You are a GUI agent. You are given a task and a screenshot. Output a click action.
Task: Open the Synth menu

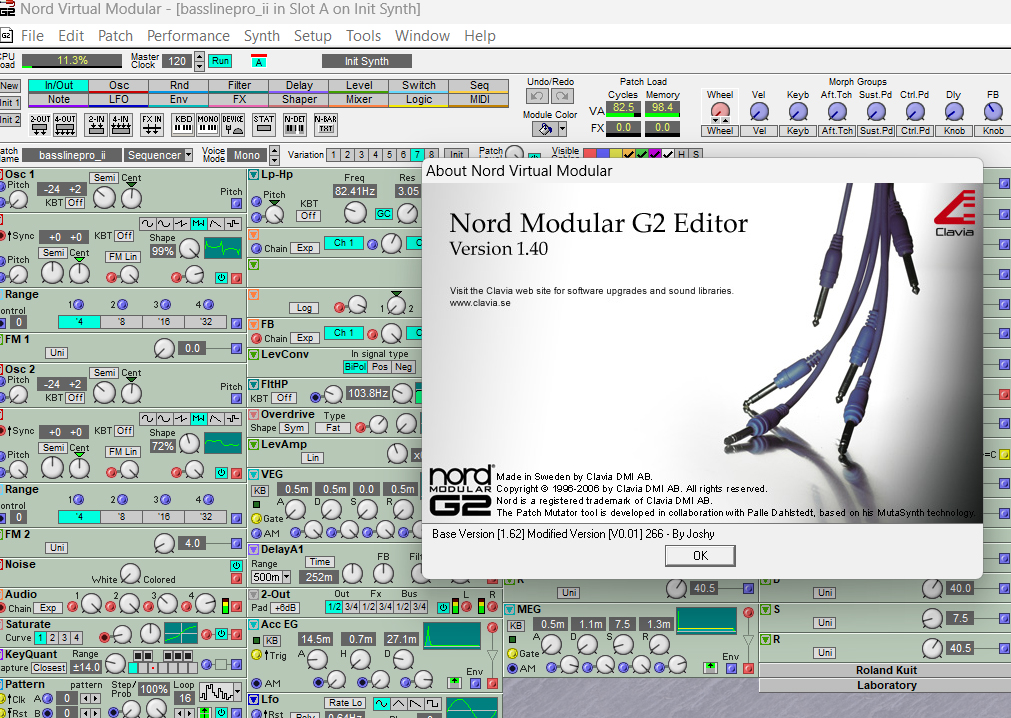tap(262, 36)
